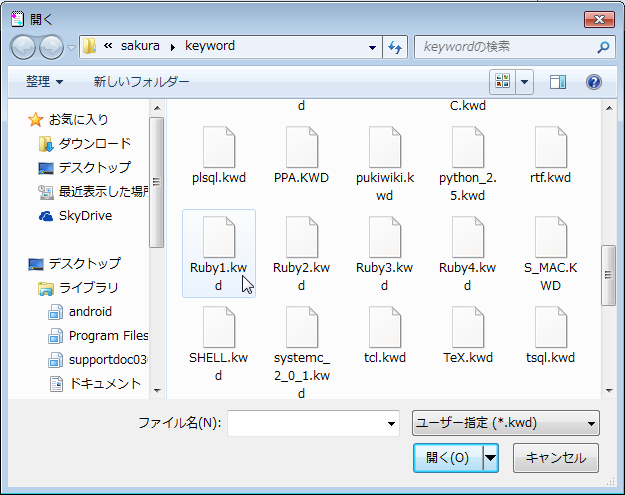Image resolution: width=625 pixels, height=495 pixels.
Task: Select お気に入り in the navigation pane
Action: 69,120
